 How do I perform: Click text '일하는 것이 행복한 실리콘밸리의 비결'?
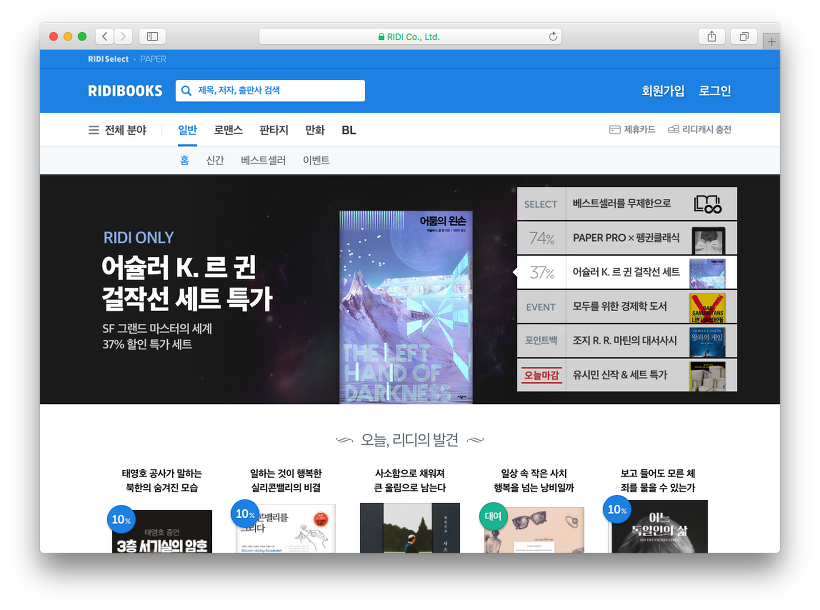pyautogui.click(x=286, y=480)
